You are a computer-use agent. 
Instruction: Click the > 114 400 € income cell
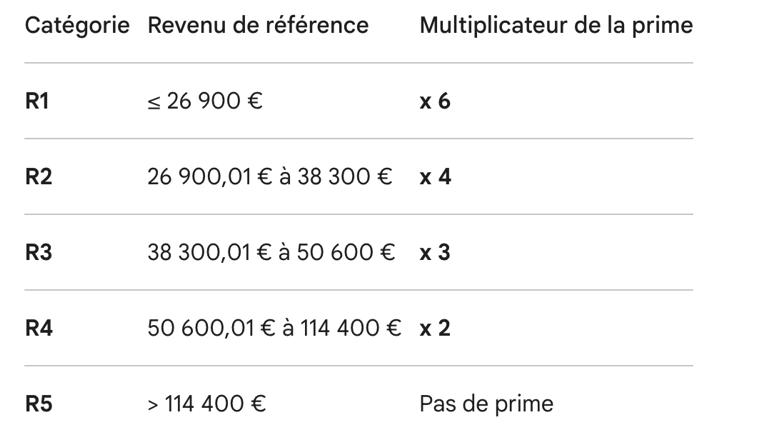coord(207,404)
